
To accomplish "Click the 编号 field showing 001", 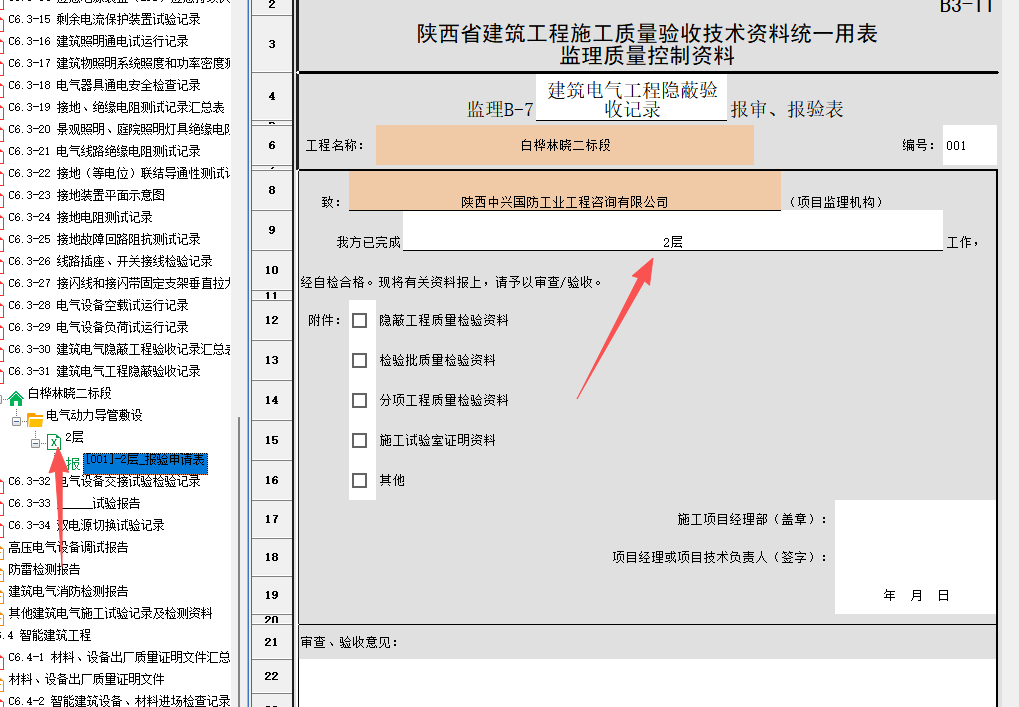I will [968, 145].
